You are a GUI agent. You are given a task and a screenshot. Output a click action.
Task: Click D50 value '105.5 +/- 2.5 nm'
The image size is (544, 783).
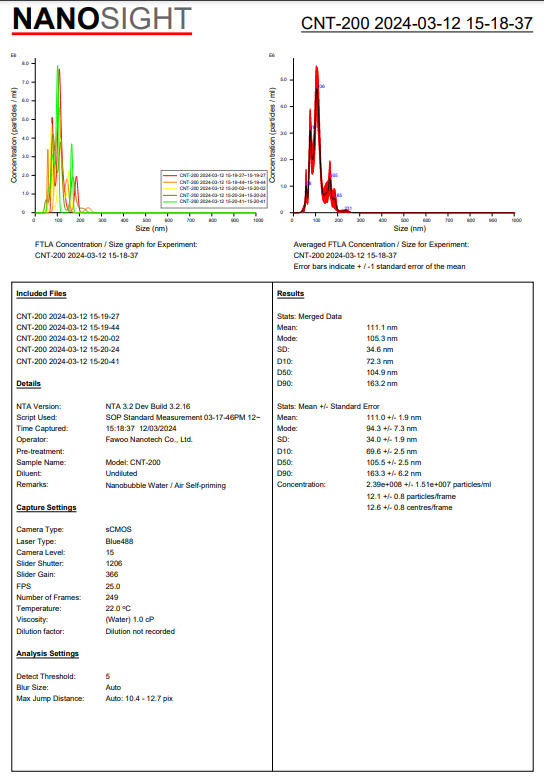[394, 462]
